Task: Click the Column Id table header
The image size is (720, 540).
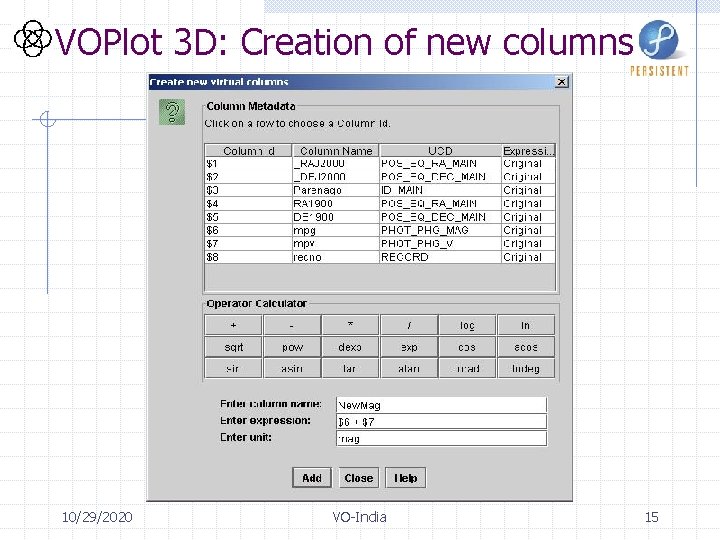Action: (x=248, y=151)
